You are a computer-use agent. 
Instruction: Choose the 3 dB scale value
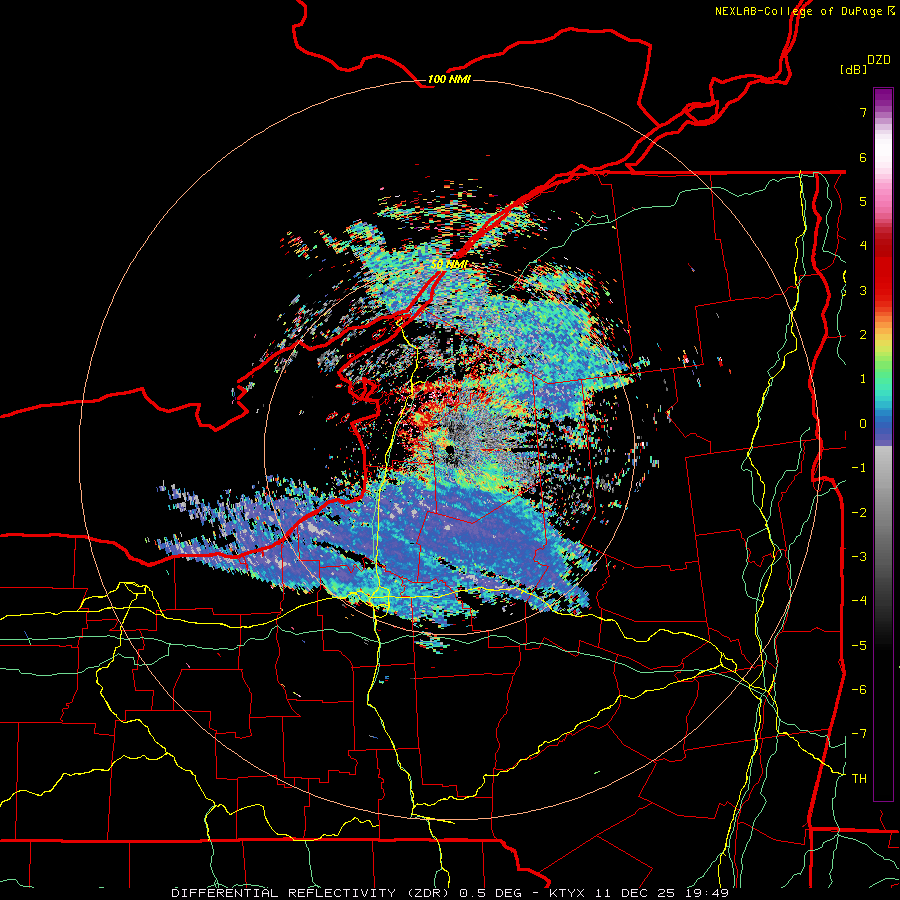pos(863,290)
